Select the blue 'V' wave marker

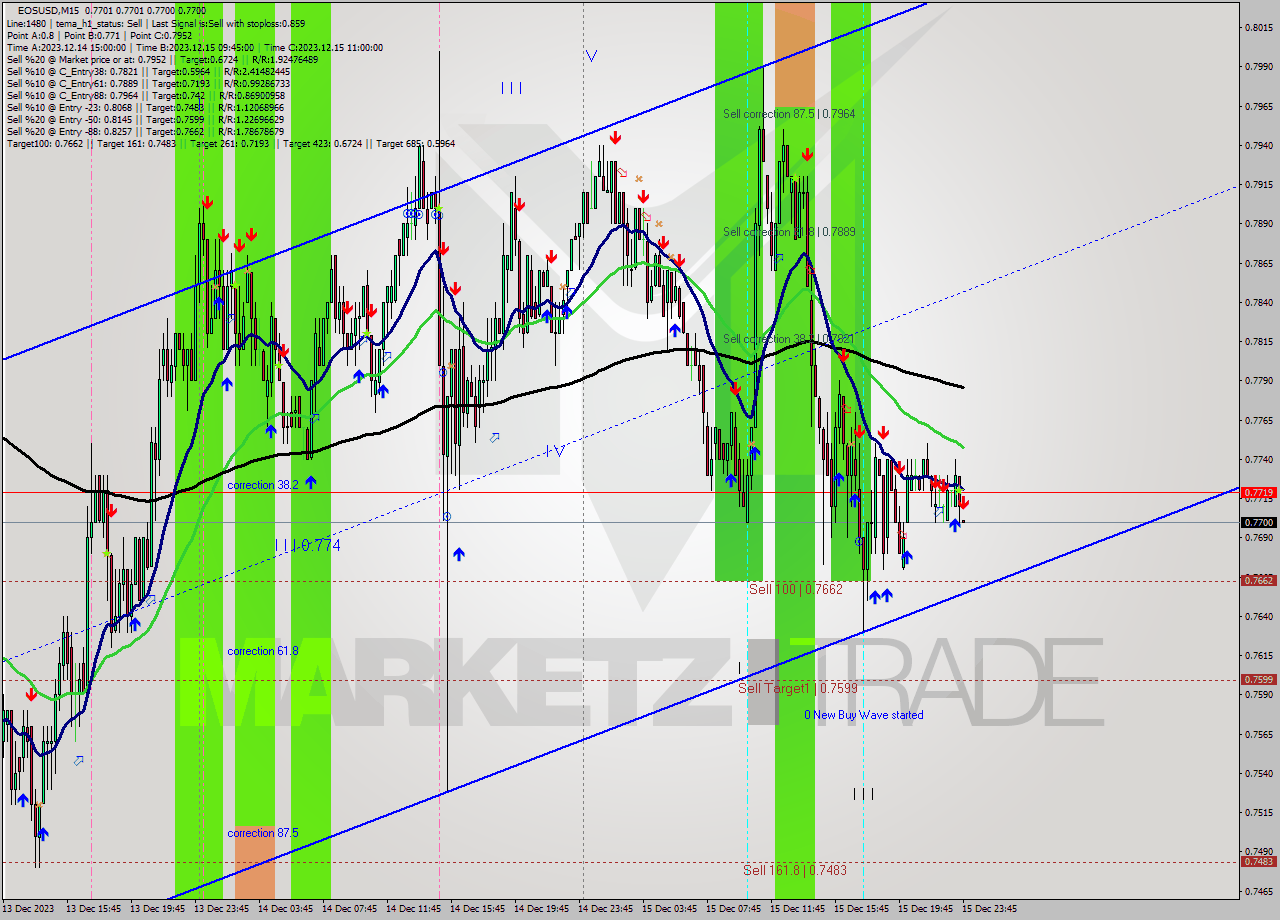591,56
